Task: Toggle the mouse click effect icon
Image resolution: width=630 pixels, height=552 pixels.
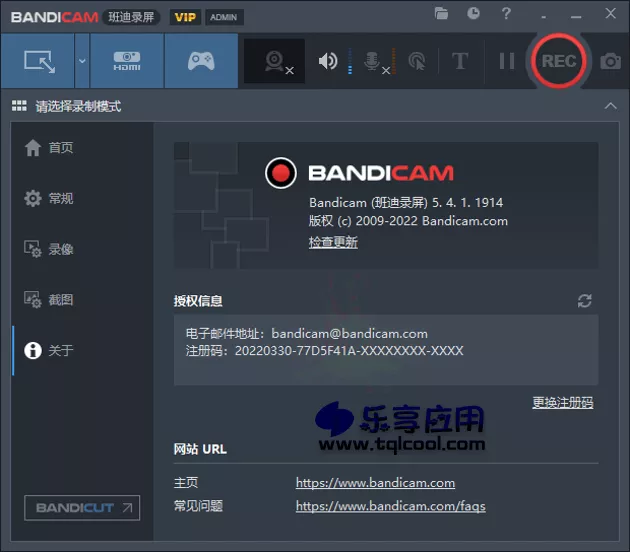Action: pos(417,62)
